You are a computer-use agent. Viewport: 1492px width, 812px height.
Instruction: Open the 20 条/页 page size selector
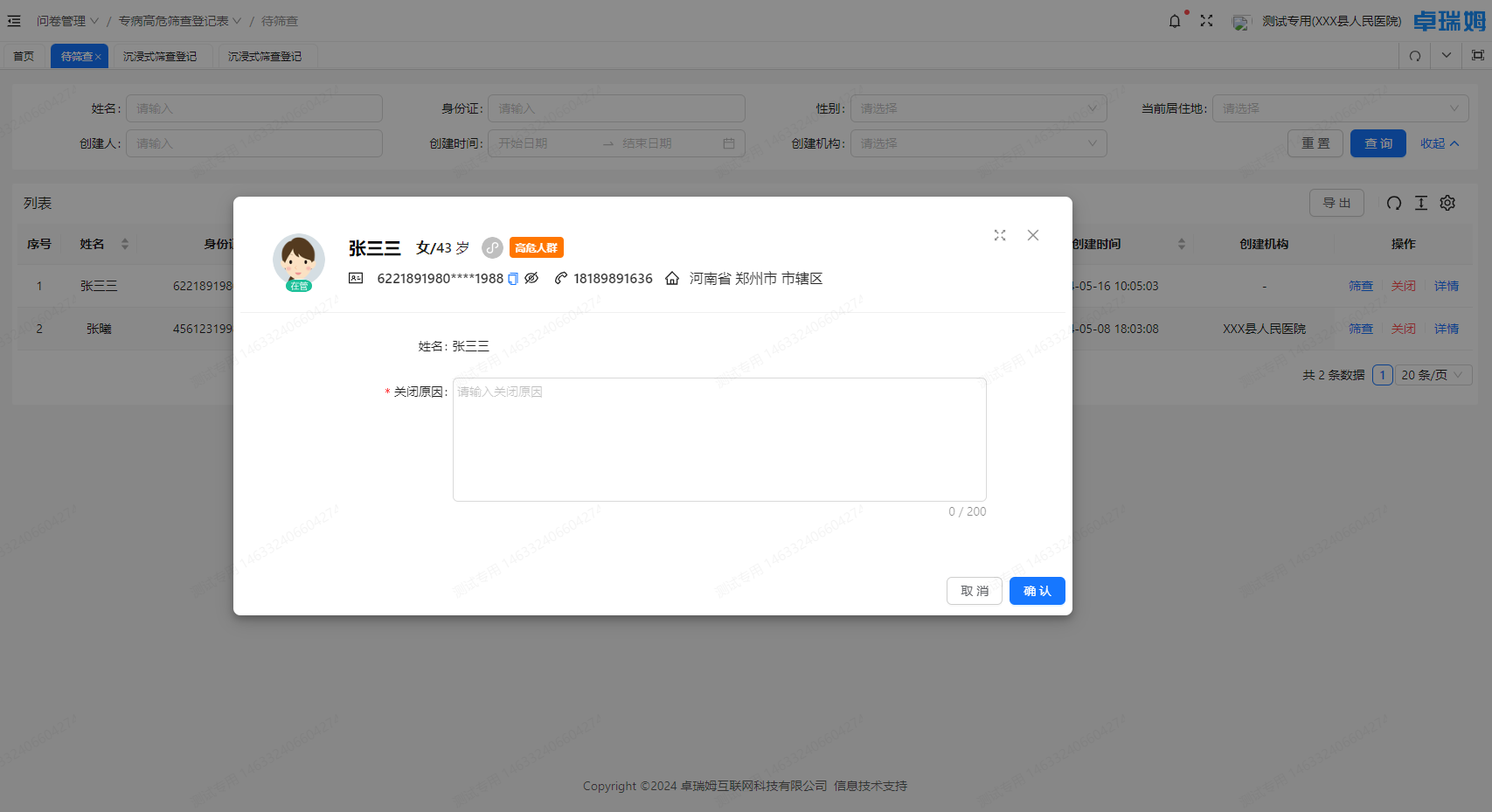tap(1433, 375)
